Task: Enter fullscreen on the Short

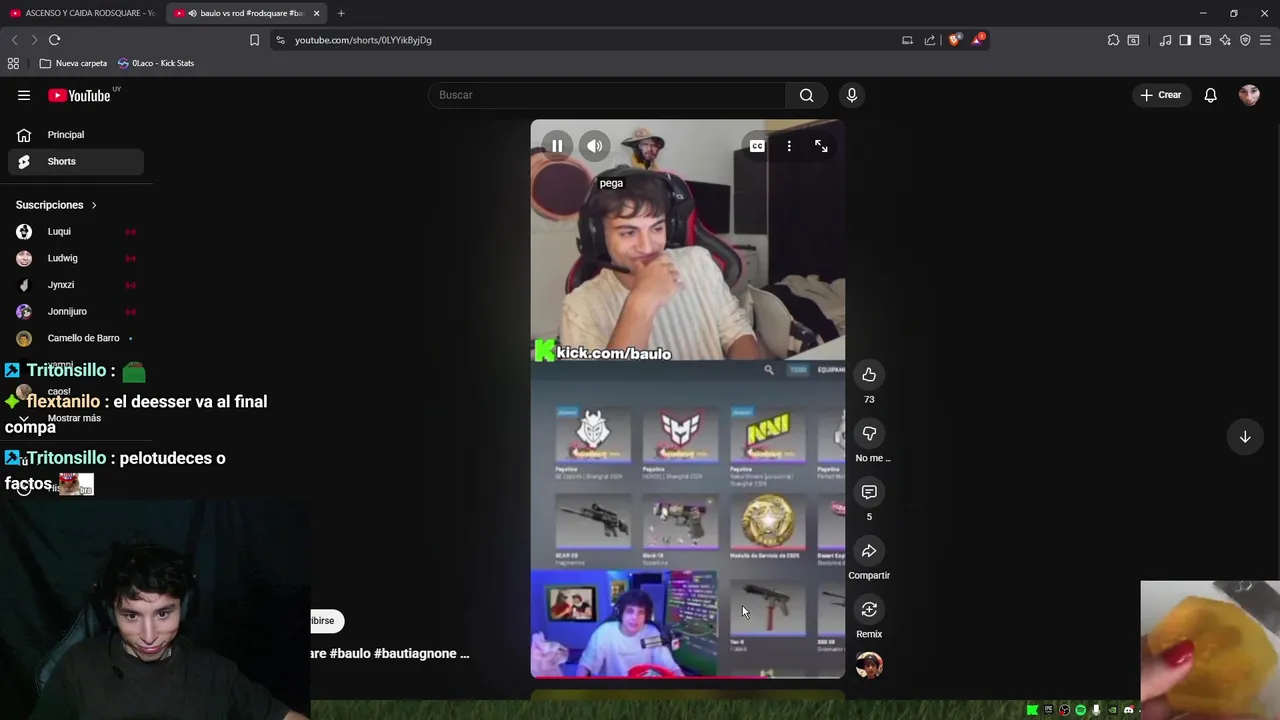Action: coord(821,146)
